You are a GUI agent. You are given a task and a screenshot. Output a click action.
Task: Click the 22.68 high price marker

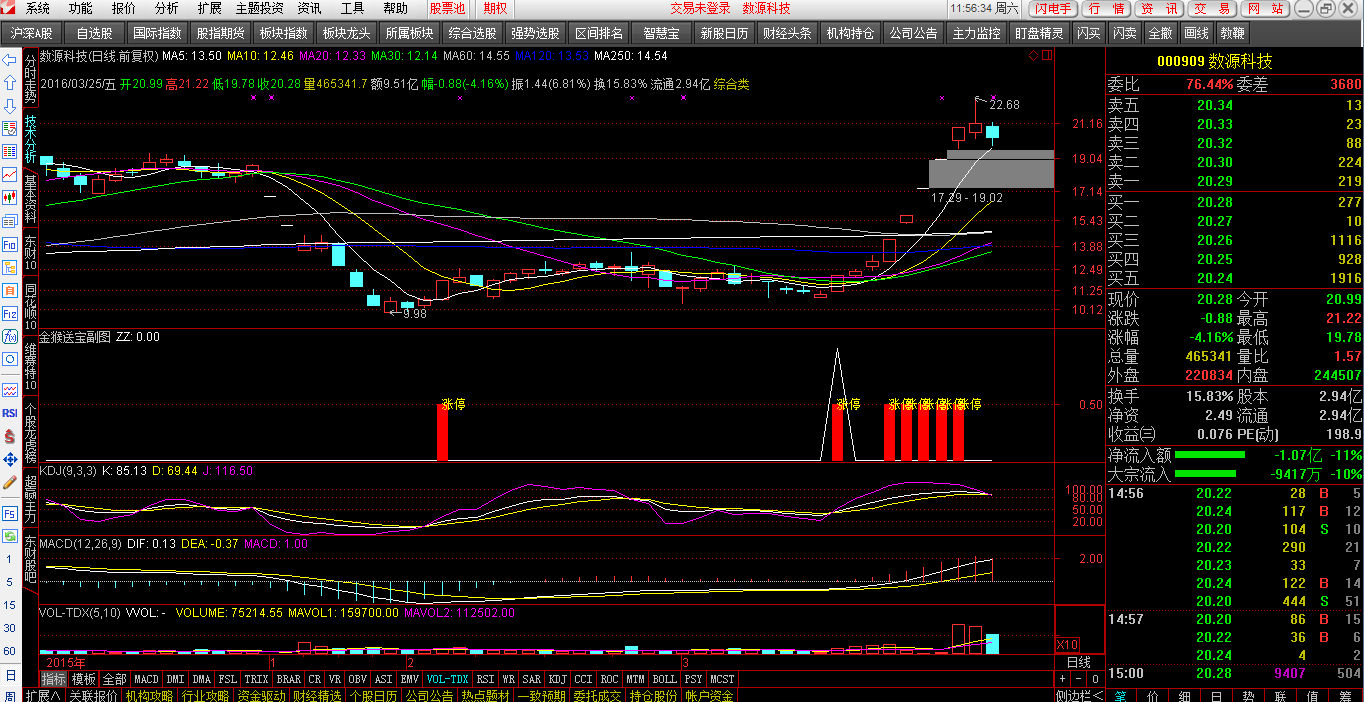[1005, 104]
